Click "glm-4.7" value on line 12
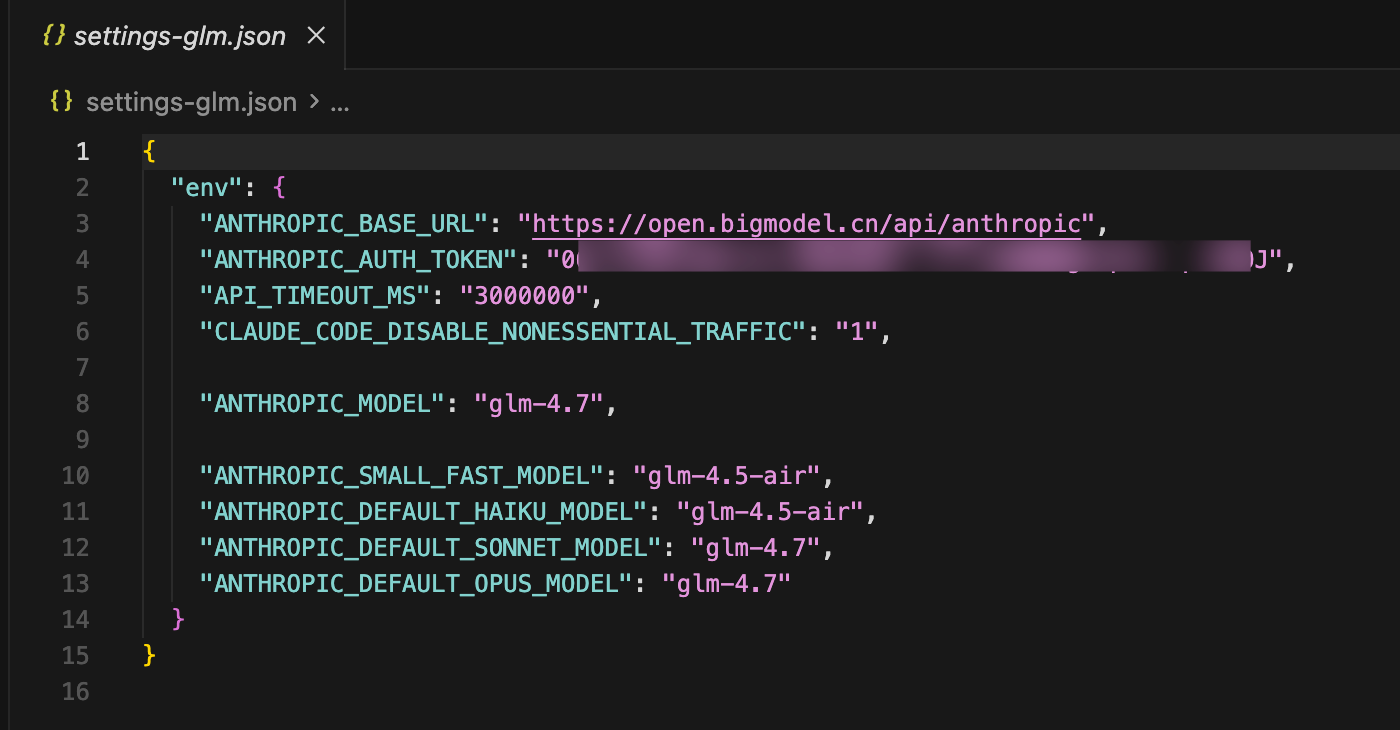 coord(756,548)
